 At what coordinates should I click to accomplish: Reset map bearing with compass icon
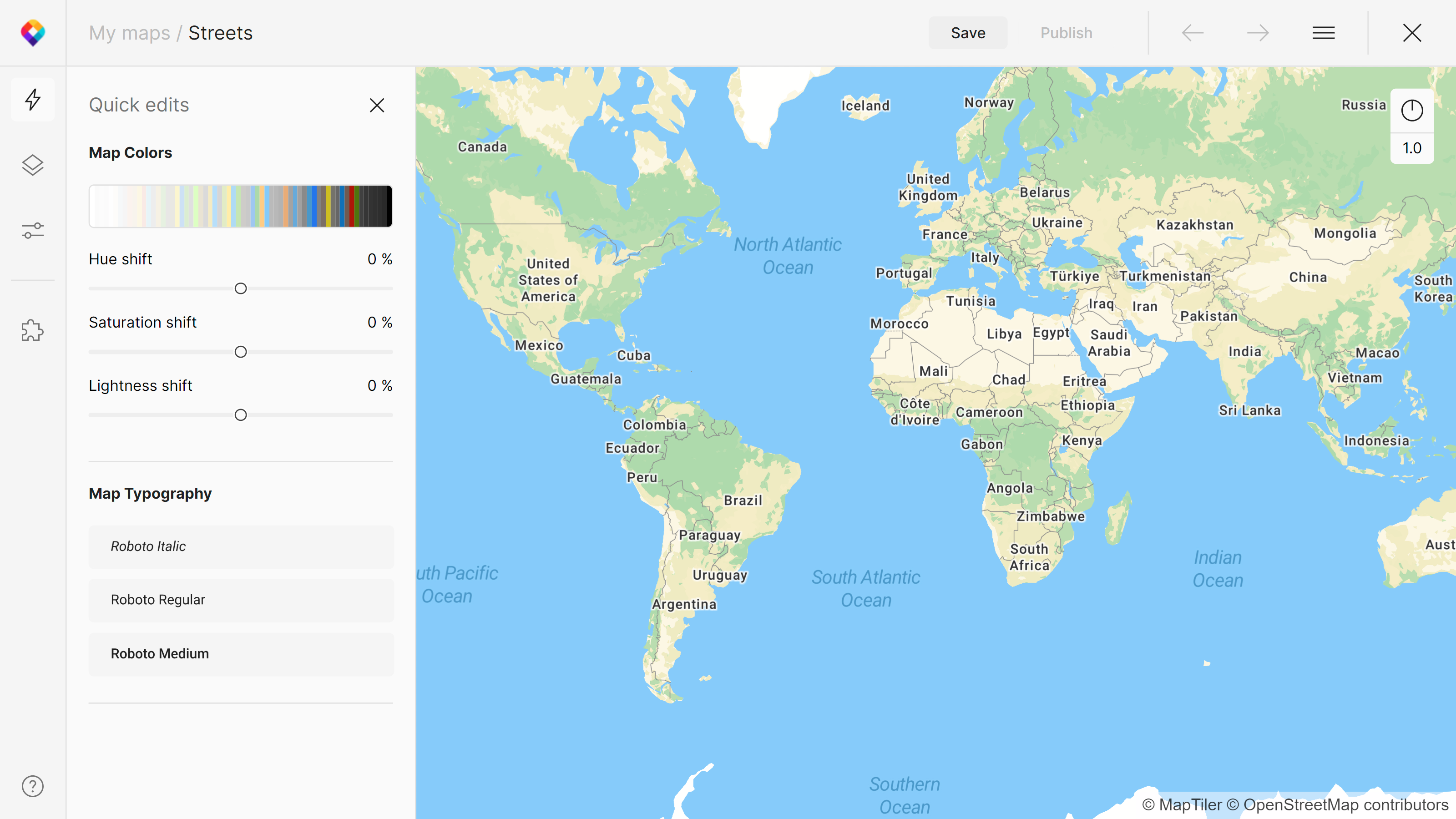coord(1411,110)
